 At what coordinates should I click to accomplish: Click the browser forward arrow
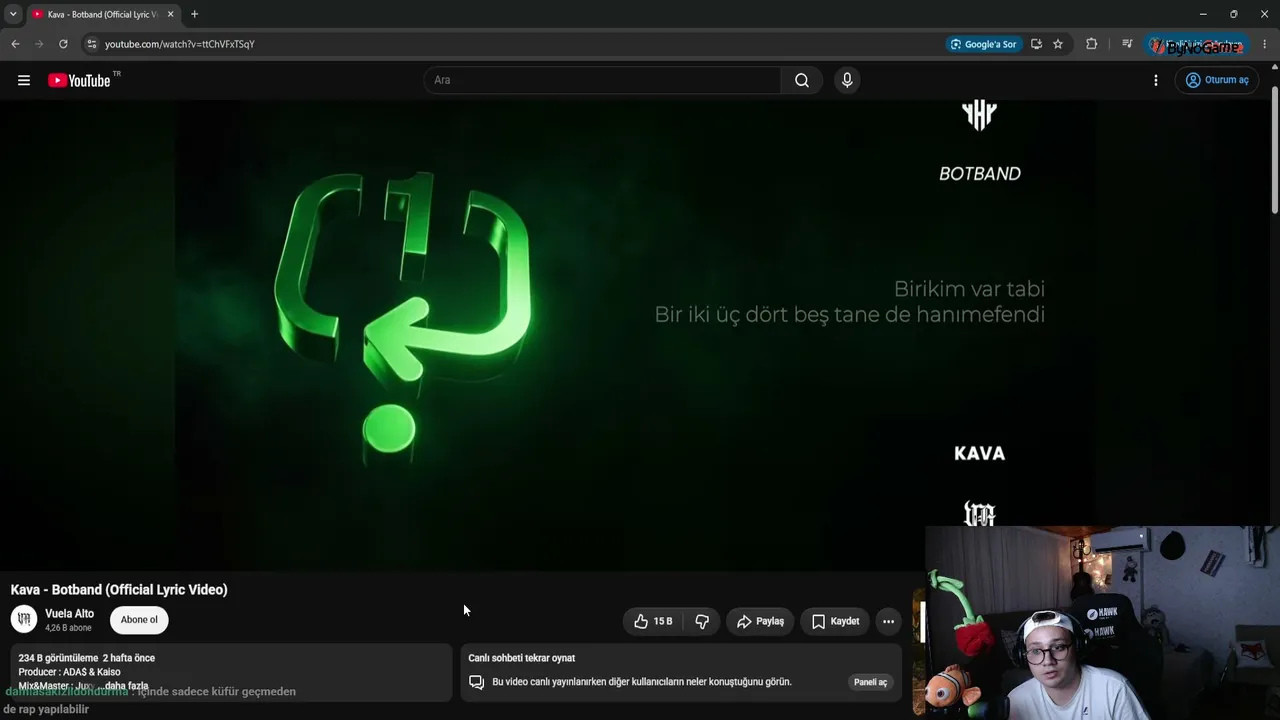pyautogui.click(x=39, y=44)
